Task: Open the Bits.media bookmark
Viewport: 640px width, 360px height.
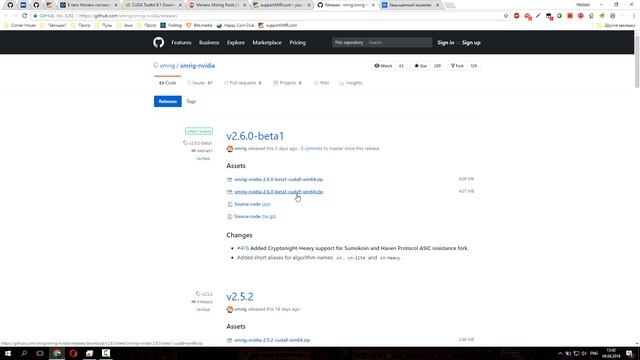Action: [199, 25]
